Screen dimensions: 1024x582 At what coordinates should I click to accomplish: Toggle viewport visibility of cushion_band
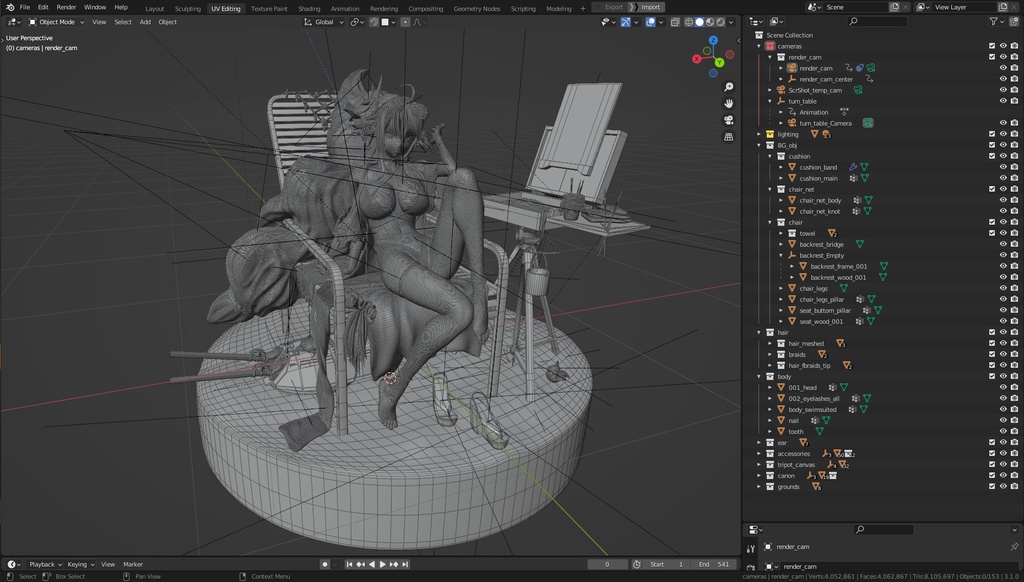click(1003, 167)
